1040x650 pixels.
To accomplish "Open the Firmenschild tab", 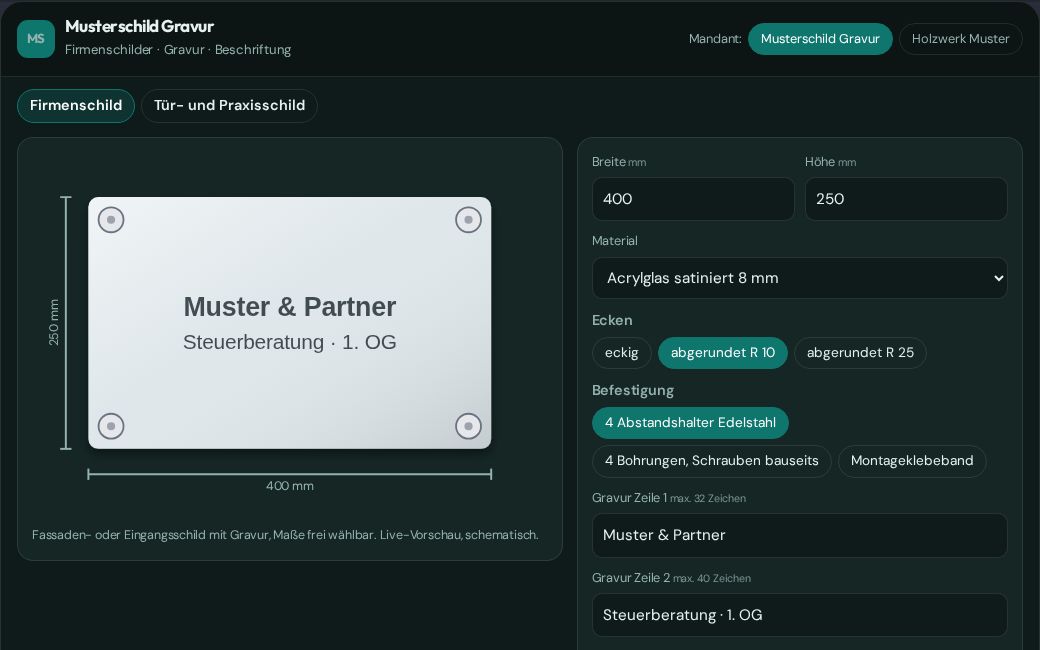I will pos(76,105).
